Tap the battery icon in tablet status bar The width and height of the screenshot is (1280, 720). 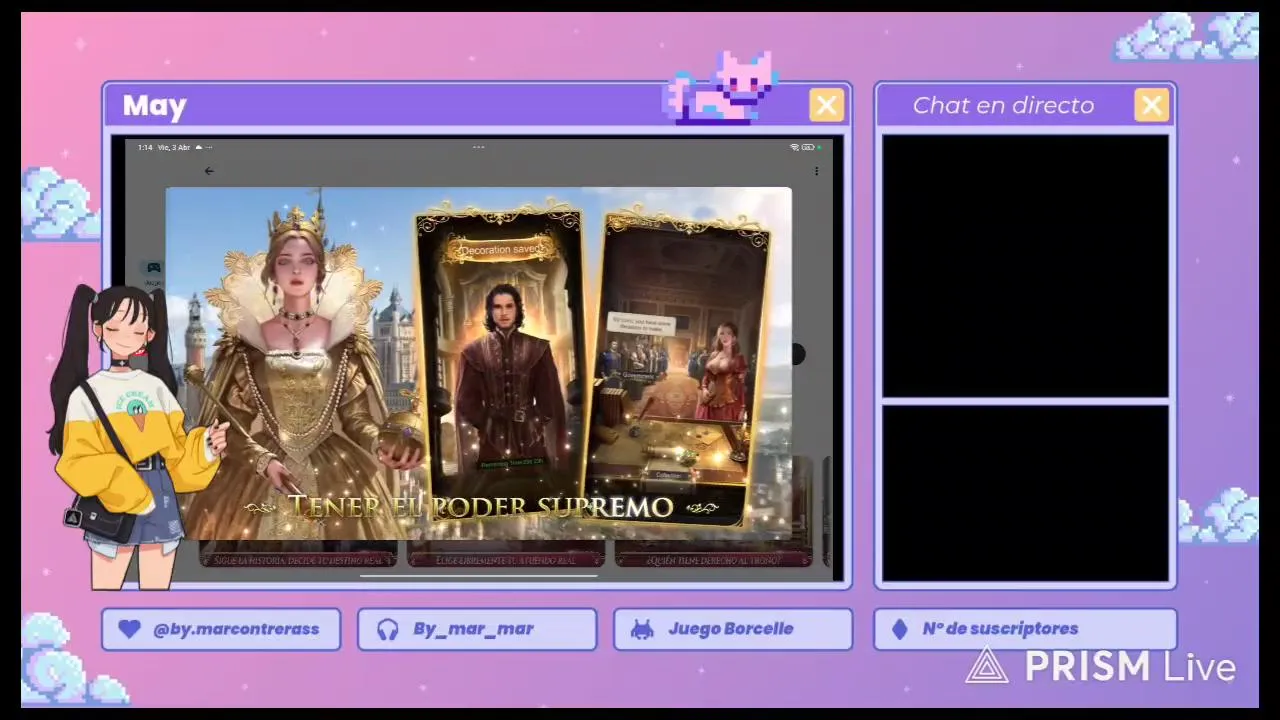click(x=808, y=147)
